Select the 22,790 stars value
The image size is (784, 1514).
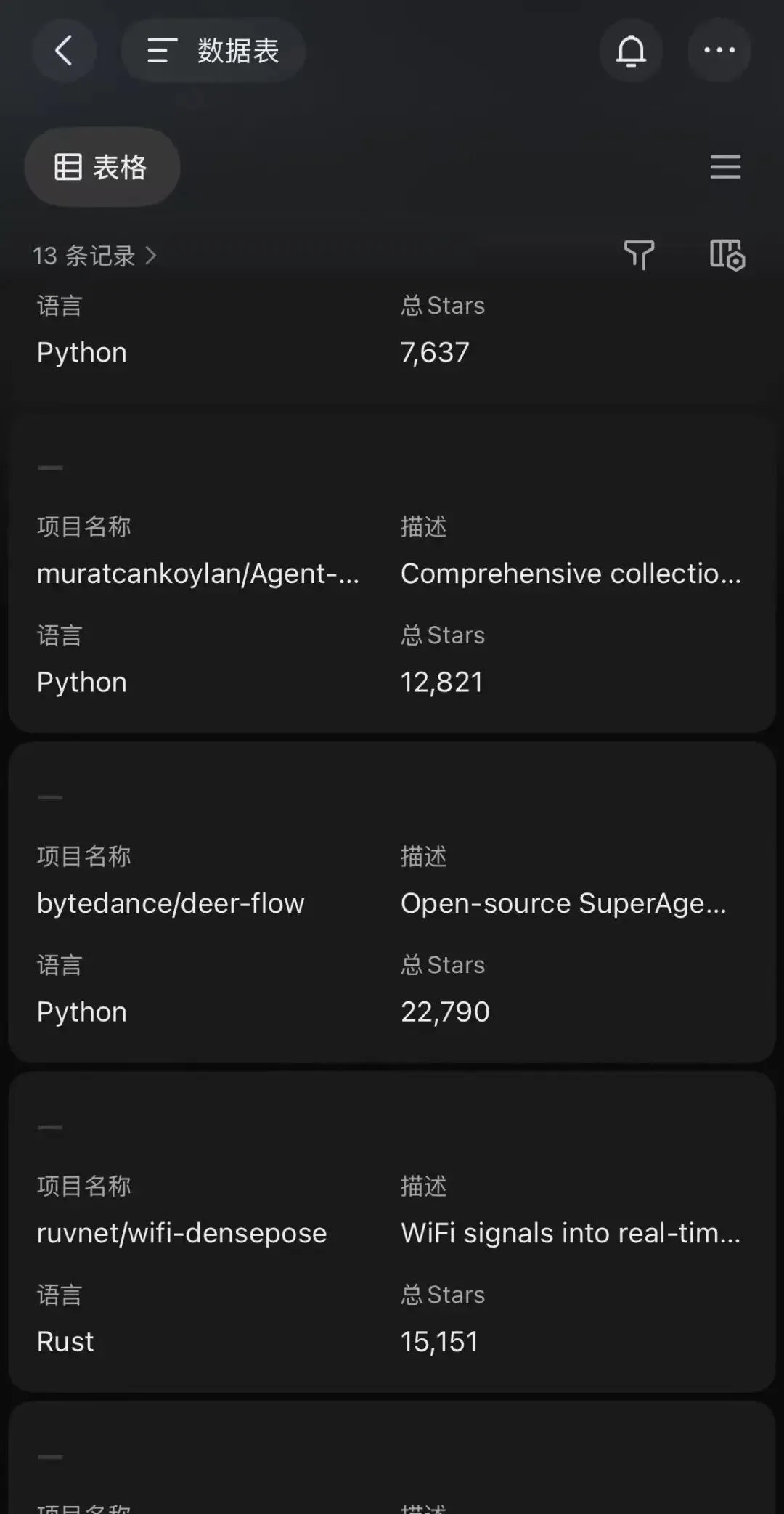point(445,1012)
